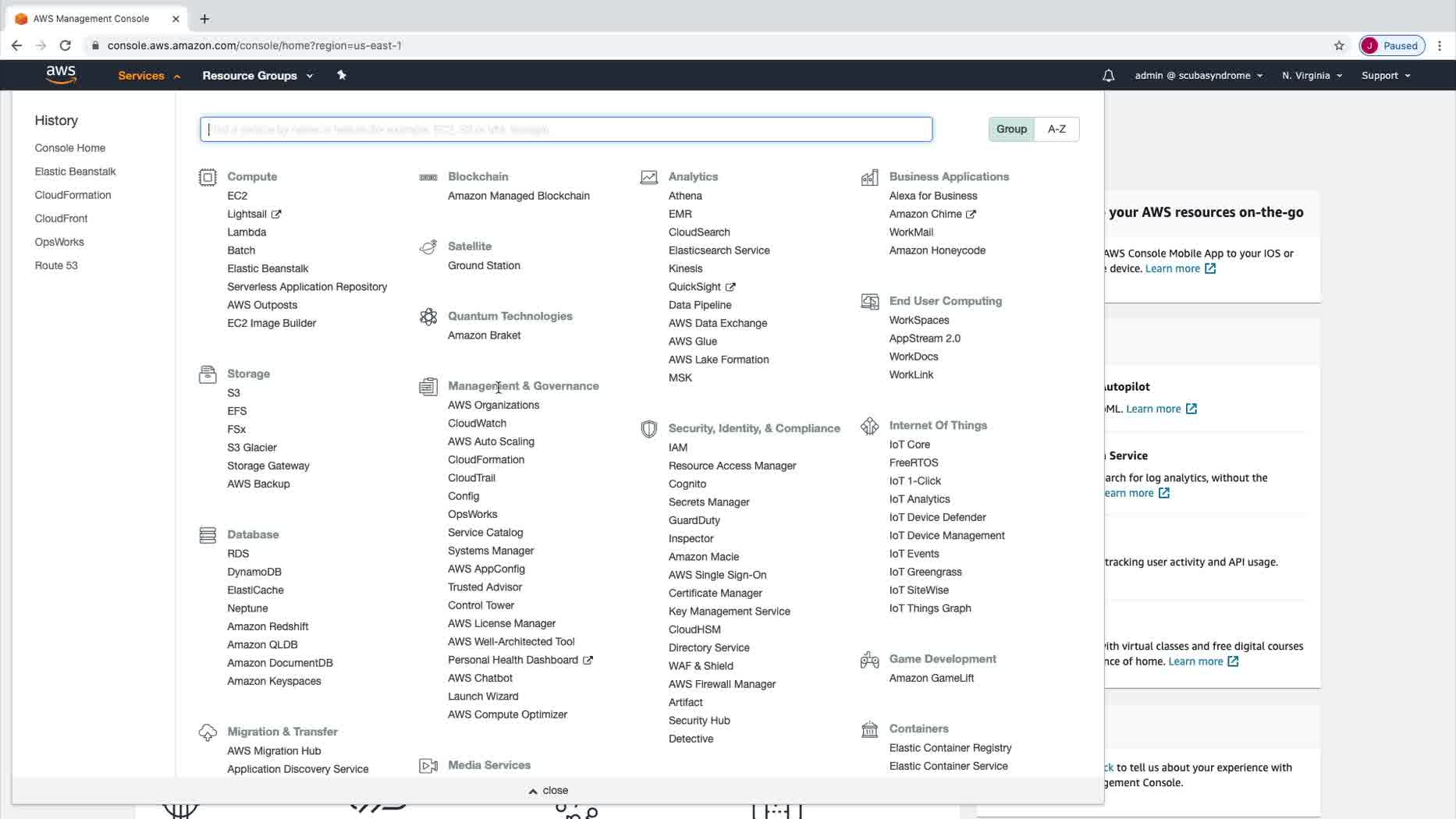Open Amazon GameLift service
The width and height of the screenshot is (1456, 819).
click(932, 679)
